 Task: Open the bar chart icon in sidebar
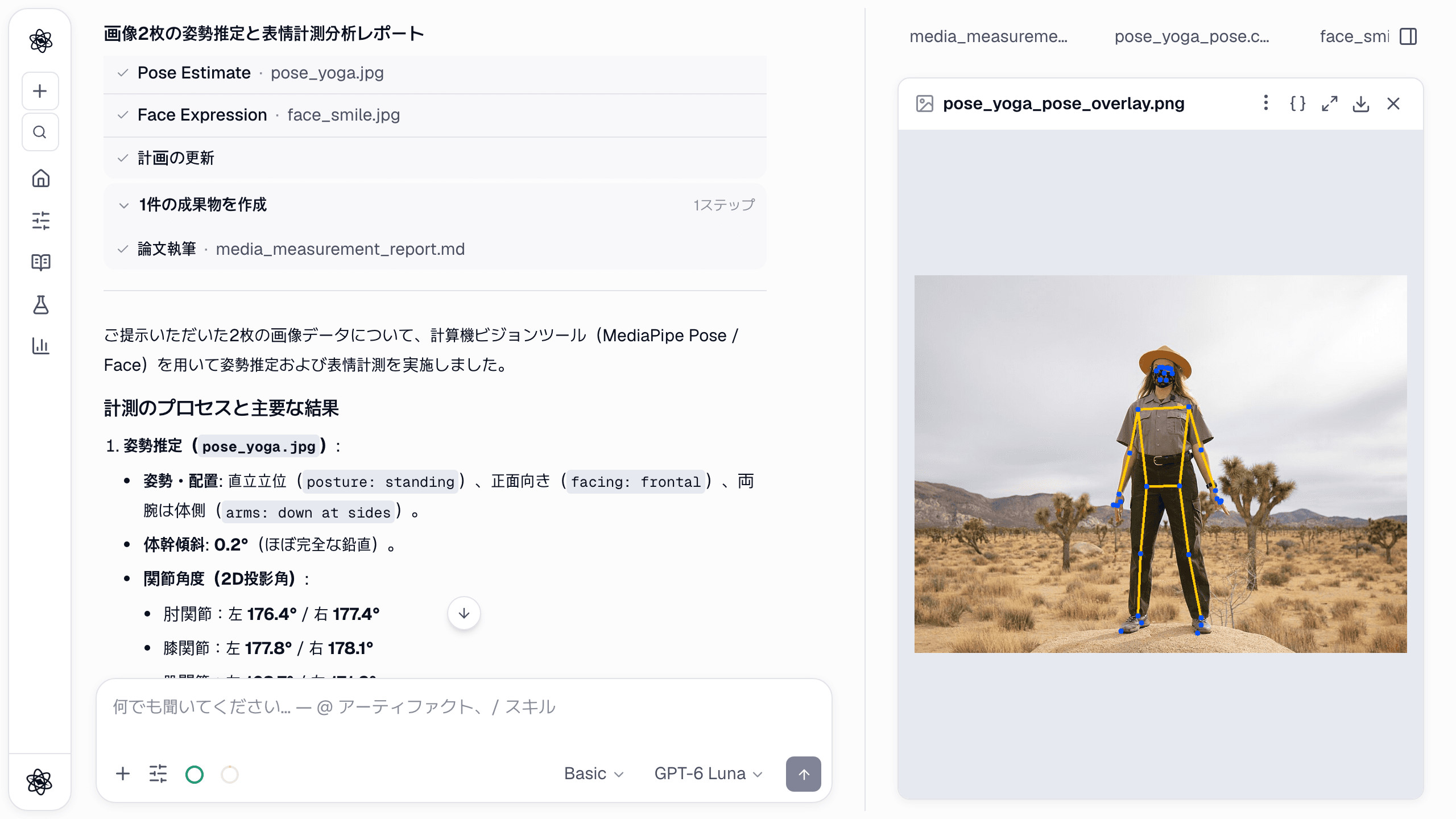click(40, 345)
